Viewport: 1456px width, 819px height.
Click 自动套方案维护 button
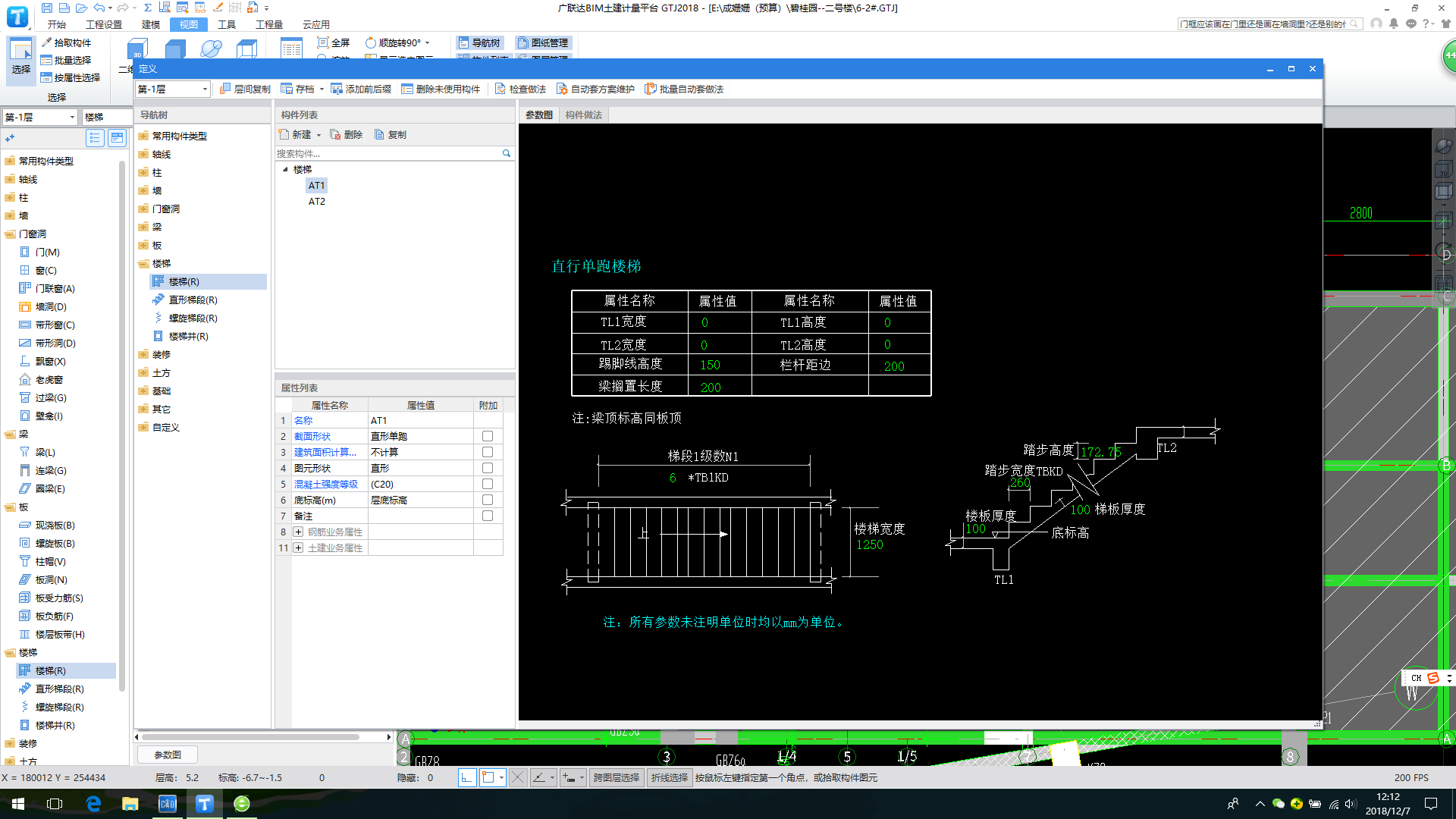(595, 89)
